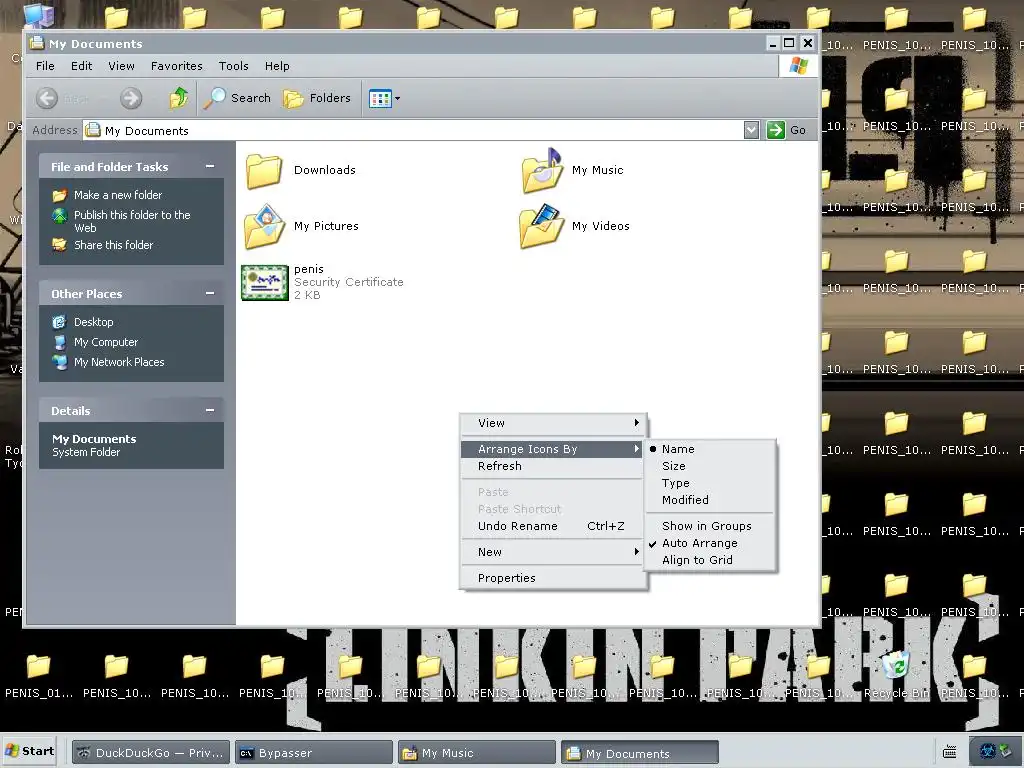Click Share this folder link

[113, 245]
